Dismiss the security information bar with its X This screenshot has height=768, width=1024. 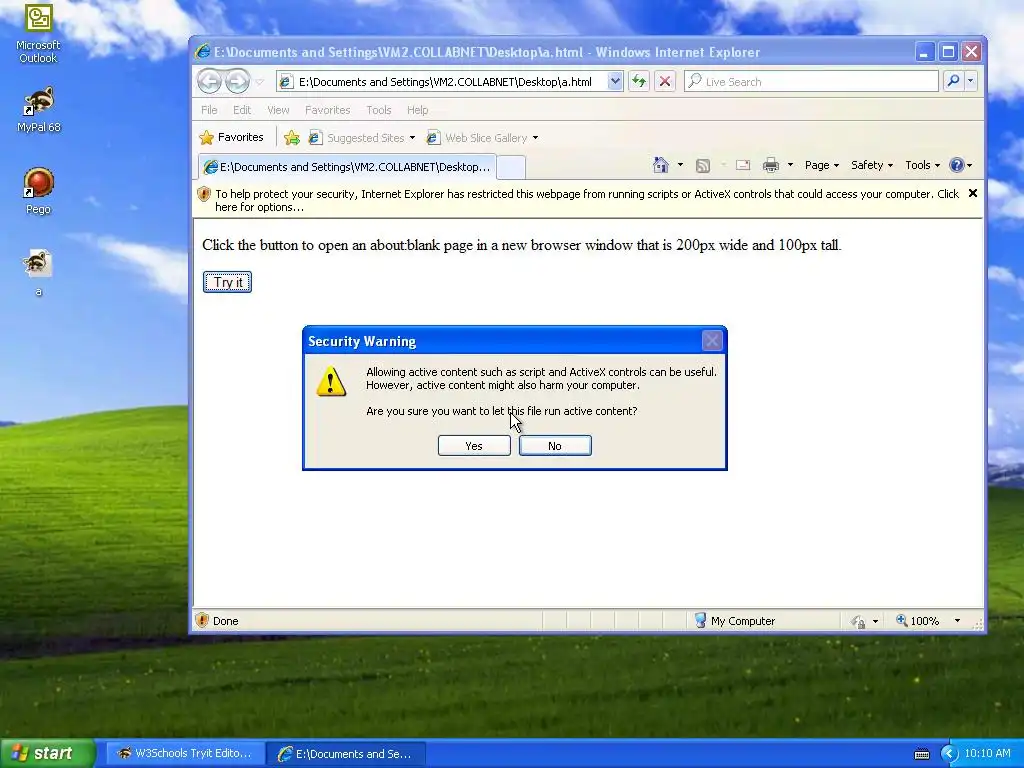click(x=972, y=193)
